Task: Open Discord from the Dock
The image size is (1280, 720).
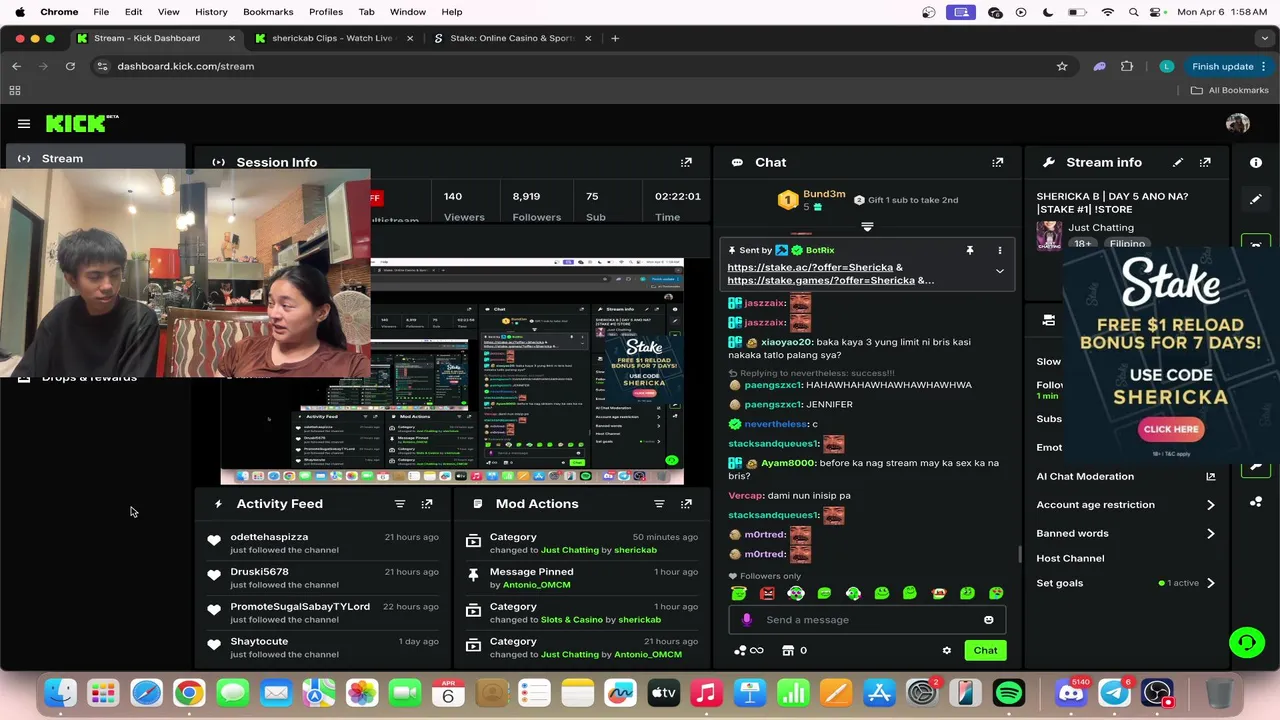Action: 1070,693
